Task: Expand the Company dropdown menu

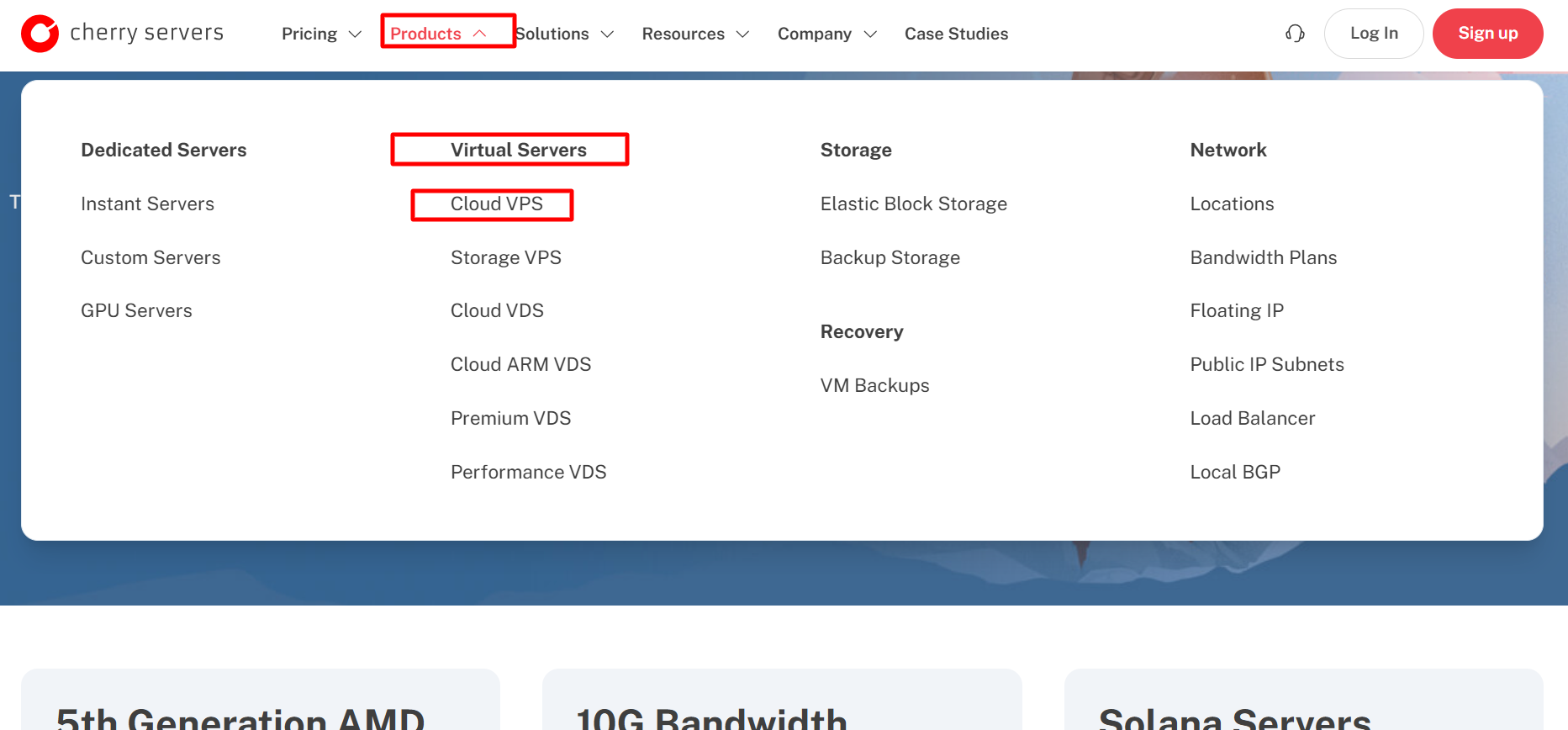Action: click(827, 34)
